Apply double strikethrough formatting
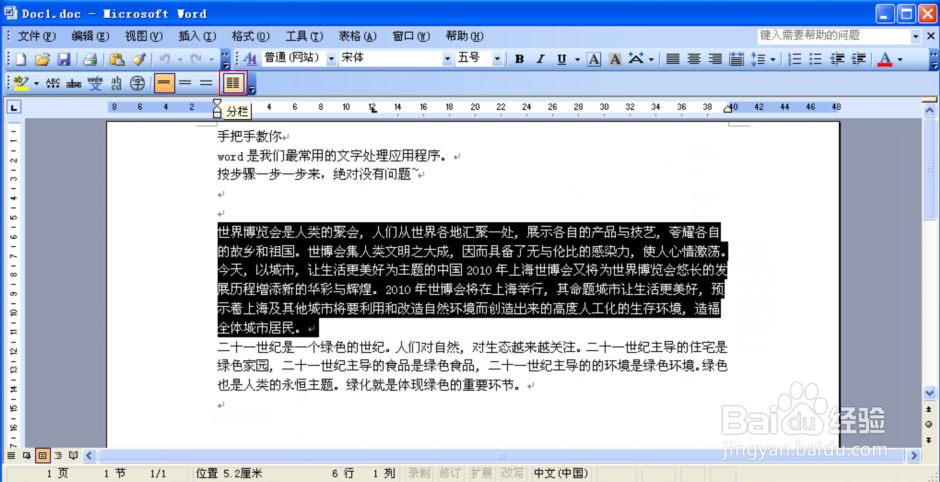 (x=74, y=83)
